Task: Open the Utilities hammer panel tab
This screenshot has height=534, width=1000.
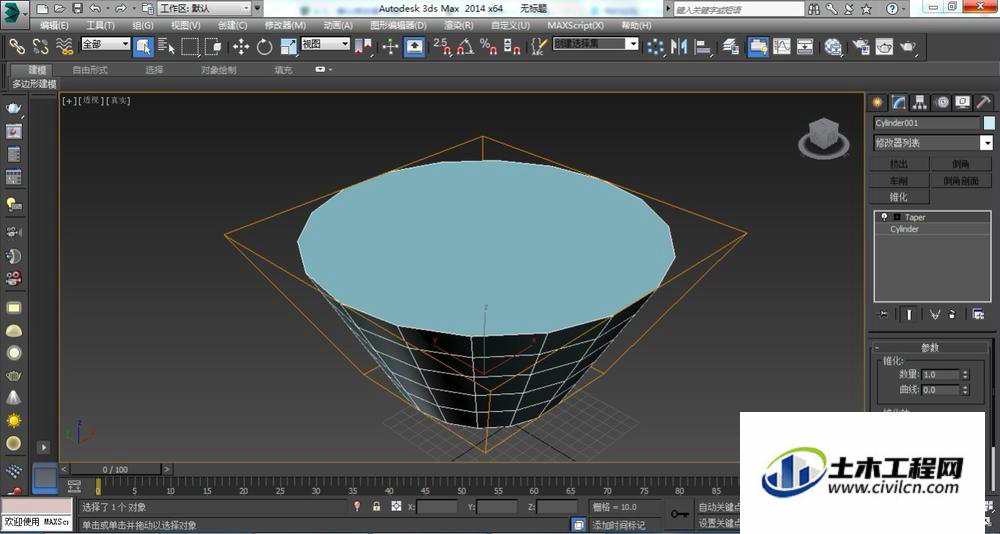Action: point(983,102)
